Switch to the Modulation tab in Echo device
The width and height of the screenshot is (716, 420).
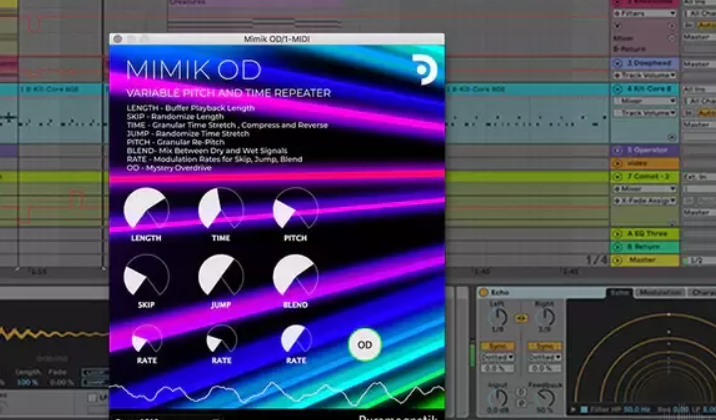click(661, 293)
